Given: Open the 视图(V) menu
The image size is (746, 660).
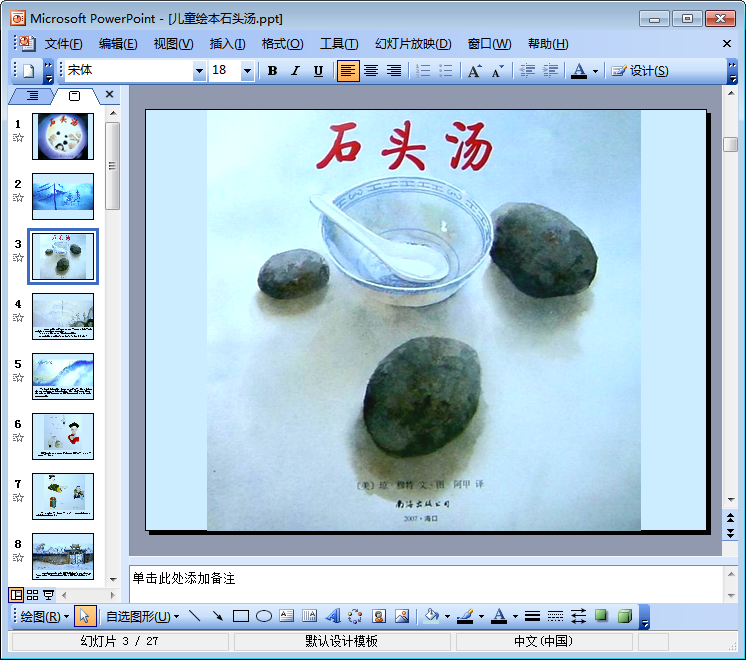Looking at the screenshot, I should [x=173, y=44].
